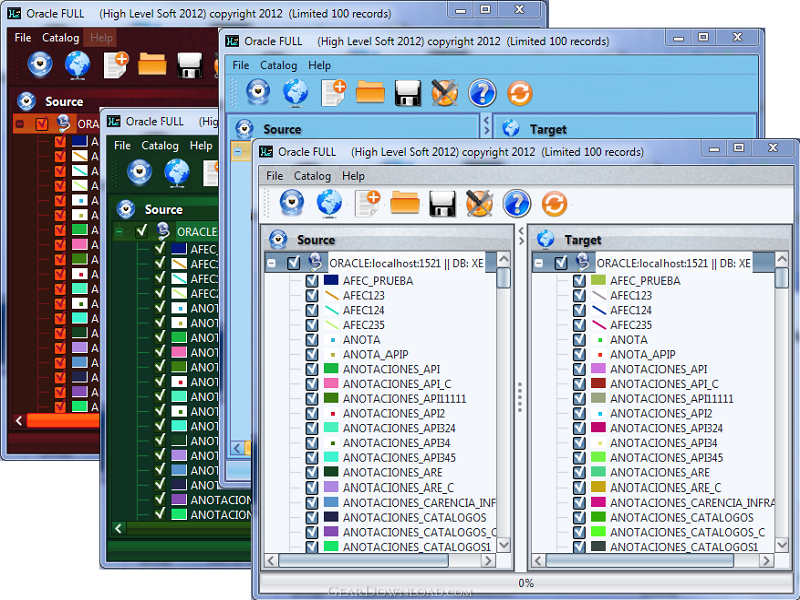The image size is (800, 600).
Task: Click the save floppy icon in blue window toolbar
Action: pos(407,93)
